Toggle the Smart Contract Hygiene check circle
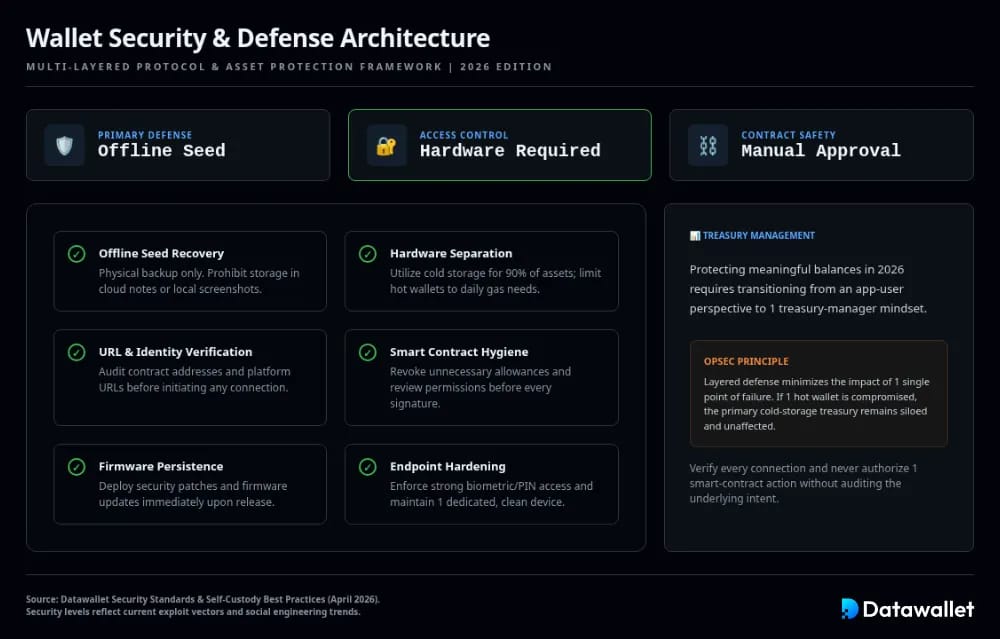This screenshot has width=1000, height=639. 367,352
